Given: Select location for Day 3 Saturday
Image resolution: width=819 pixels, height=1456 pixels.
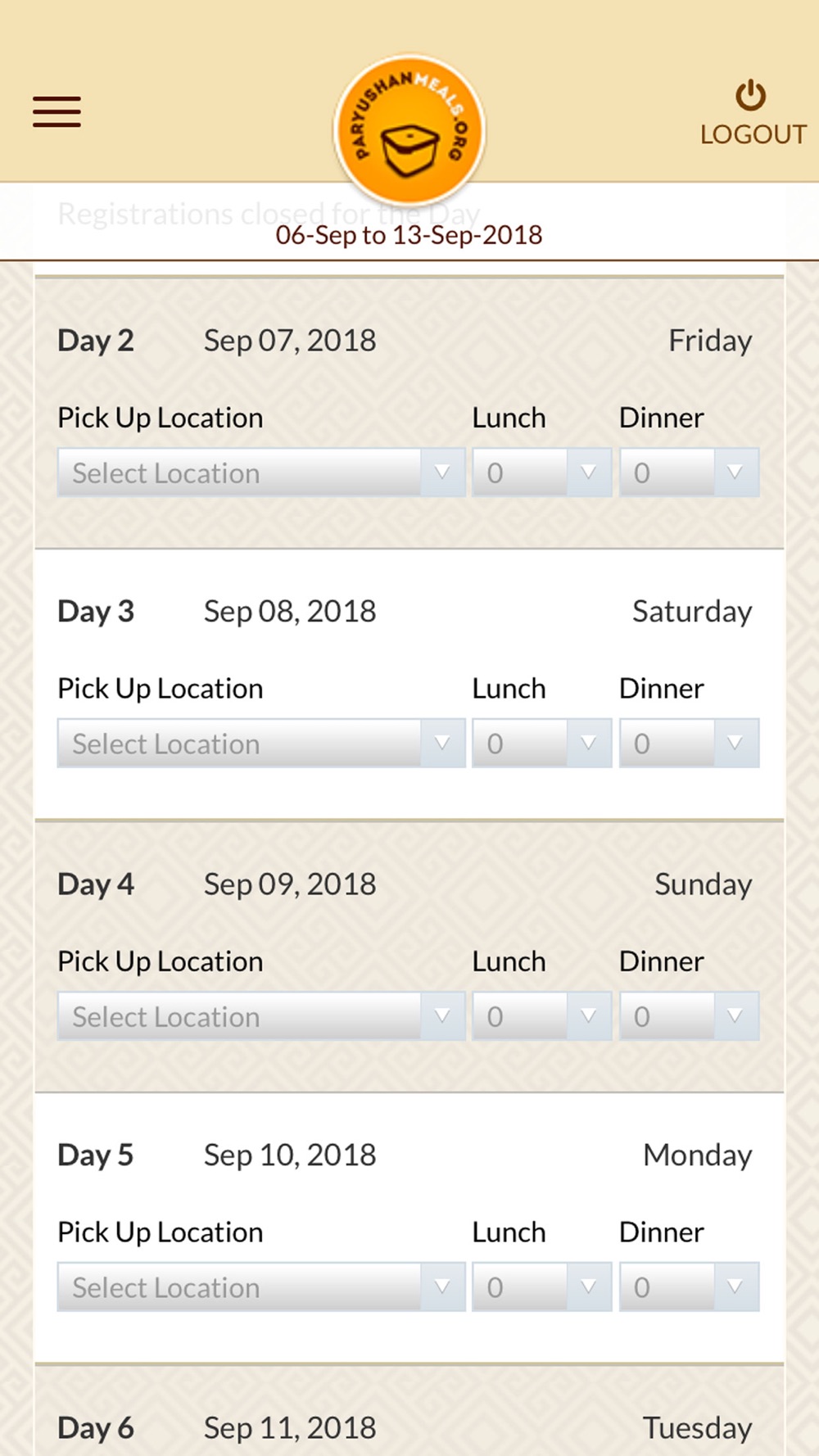Looking at the screenshot, I should (x=260, y=744).
